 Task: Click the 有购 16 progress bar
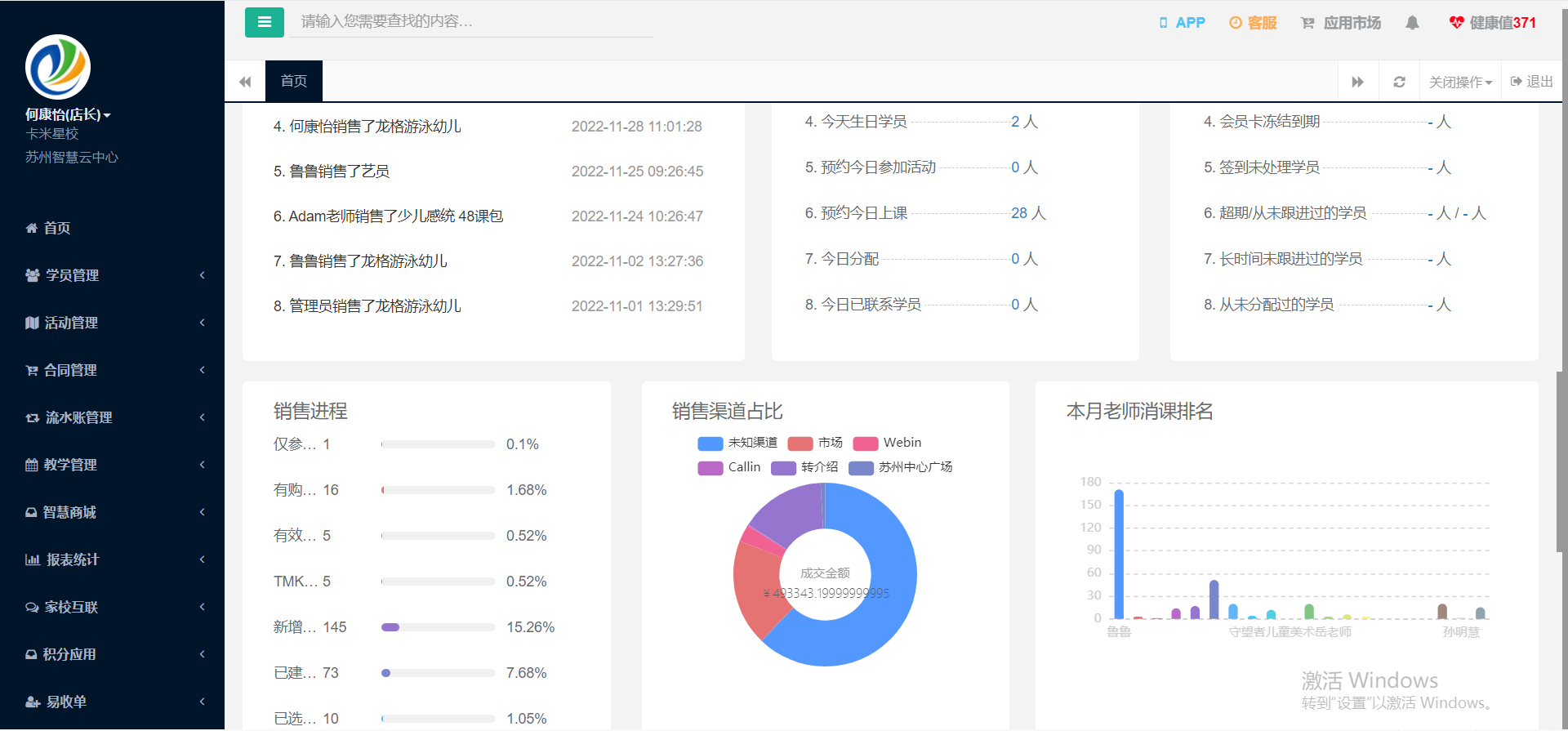[439, 490]
